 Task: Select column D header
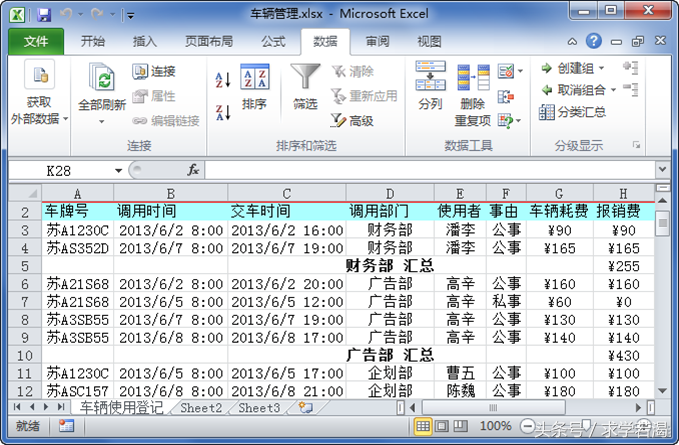[x=390, y=193]
